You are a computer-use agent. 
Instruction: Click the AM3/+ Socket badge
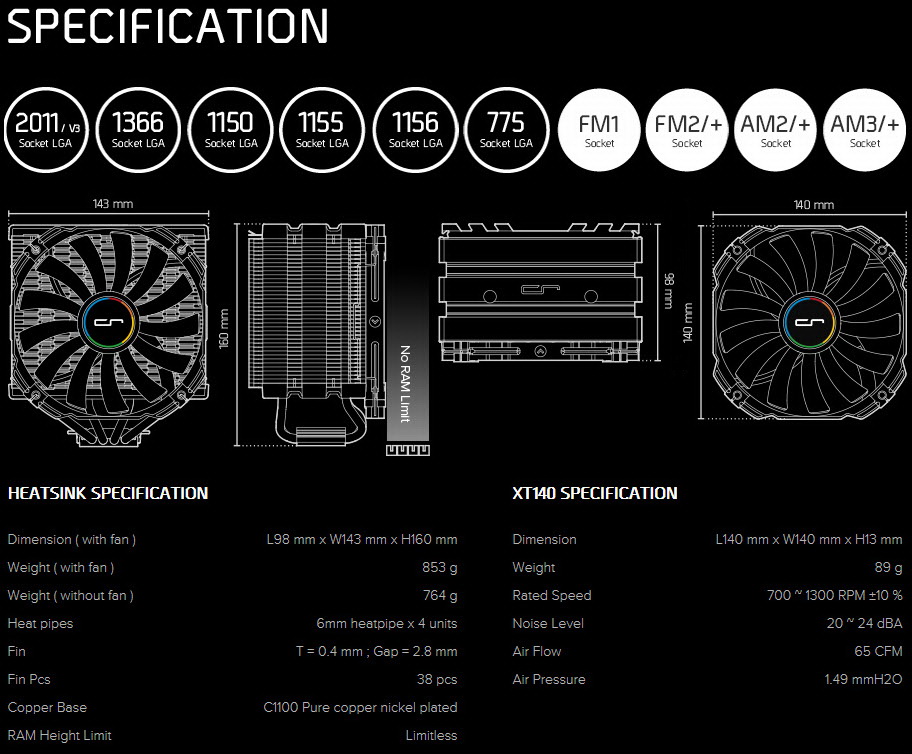pos(864,130)
